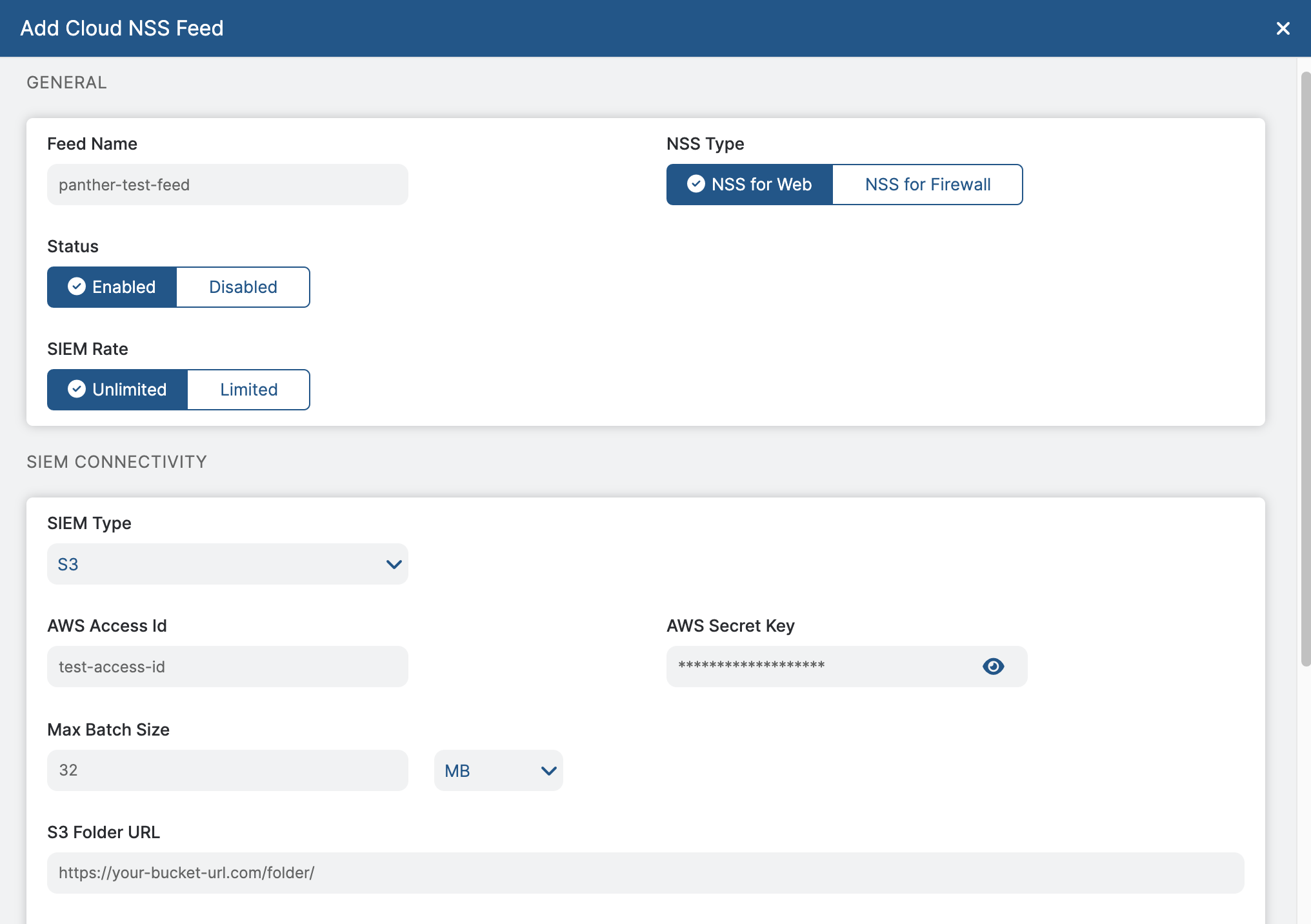Open the SIEM Type chevron

click(x=394, y=564)
